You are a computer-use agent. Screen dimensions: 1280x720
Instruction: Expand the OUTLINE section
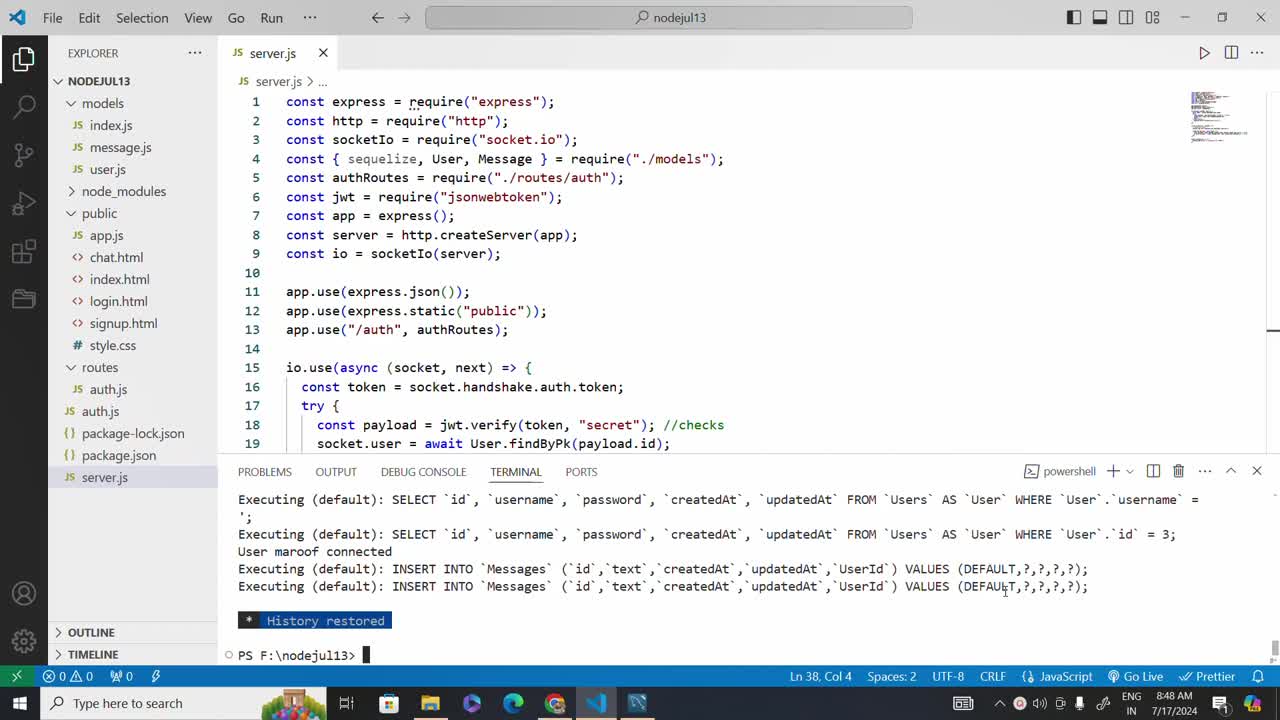pos(133,632)
